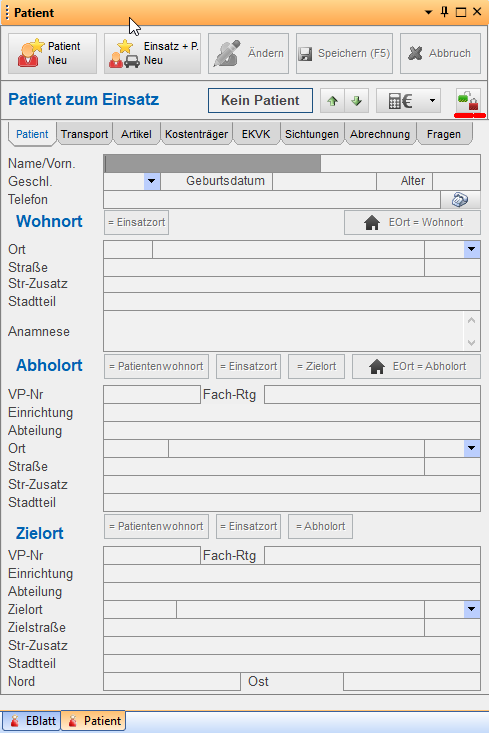Screen dimensions: 489x733
Task: Switch to EBlatt bottom tab
Action: (32, 721)
